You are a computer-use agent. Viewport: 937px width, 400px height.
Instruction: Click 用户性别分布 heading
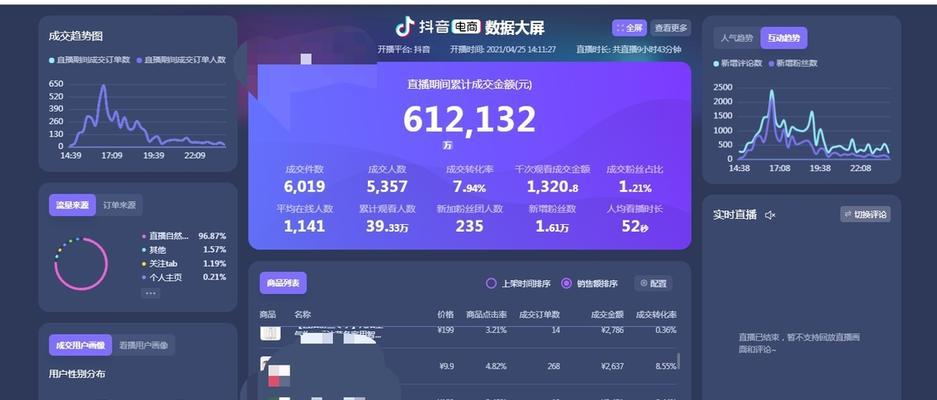pyautogui.click(x=77, y=374)
